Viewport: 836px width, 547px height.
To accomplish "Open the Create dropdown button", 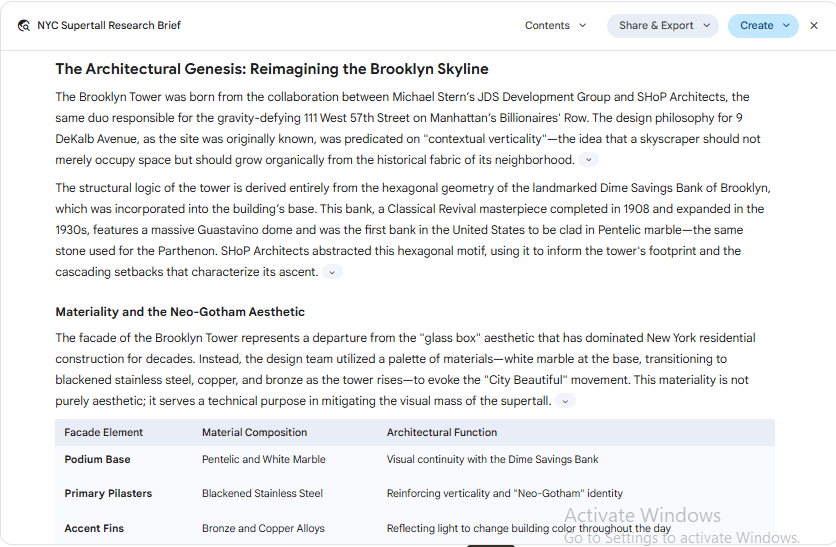I will (763, 26).
